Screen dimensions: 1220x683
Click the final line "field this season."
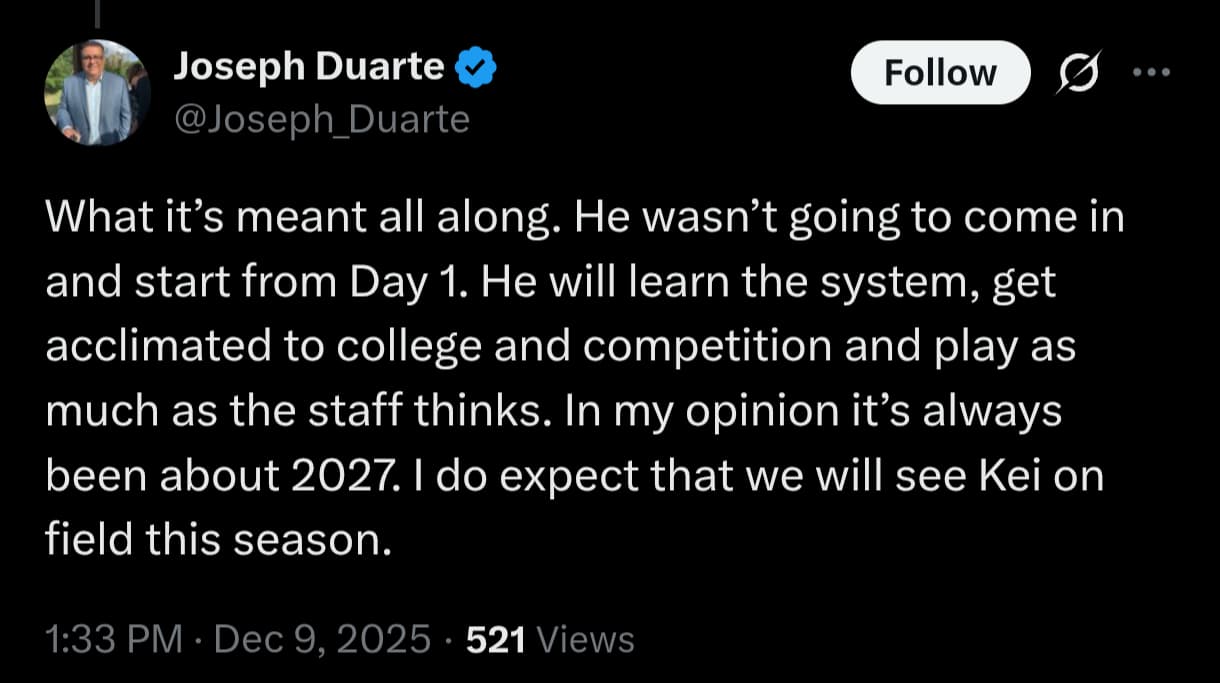tap(216, 540)
